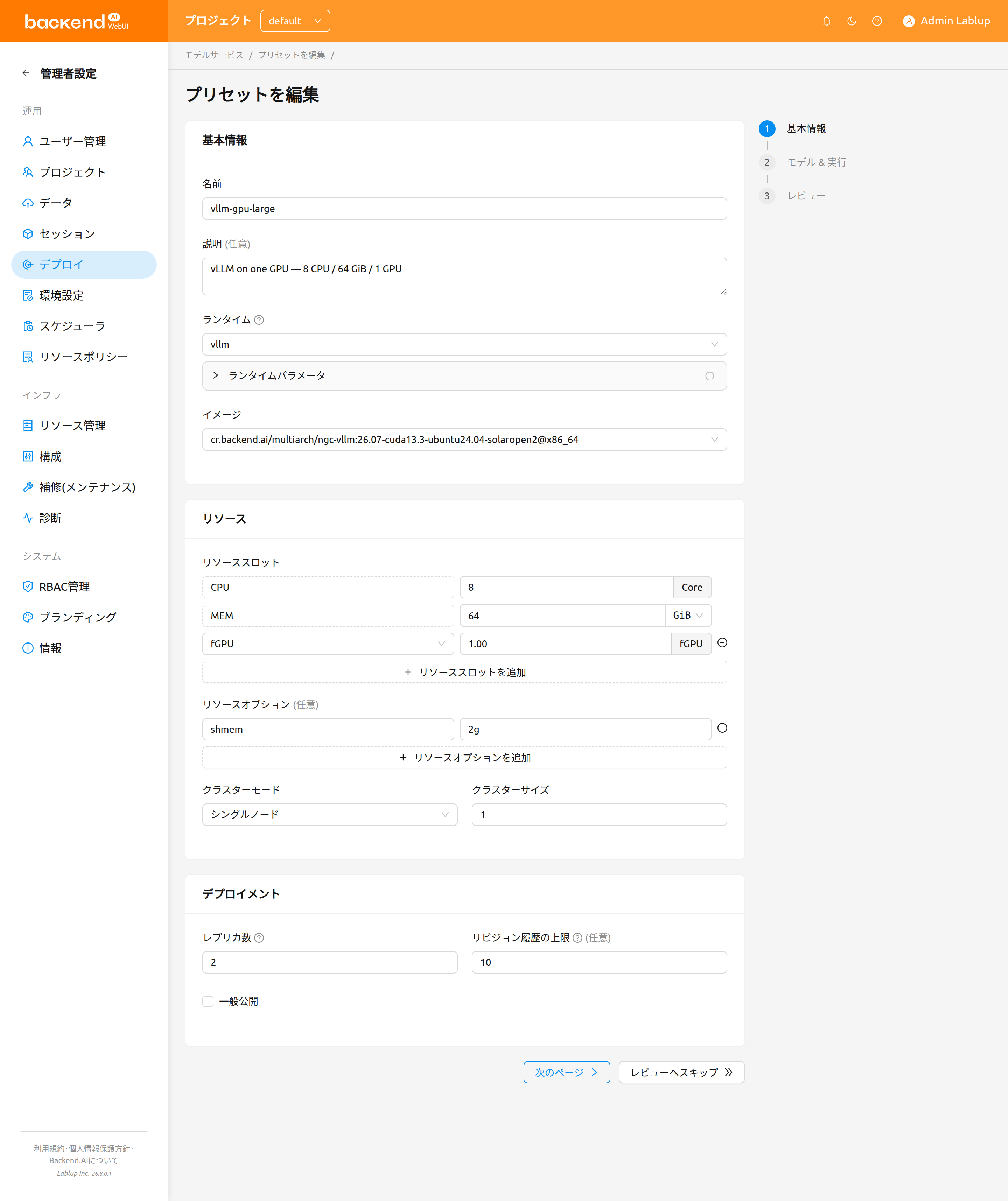Click the ランタイム help tooltip icon
The width and height of the screenshot is (1008, 1201).
(259, 320)
